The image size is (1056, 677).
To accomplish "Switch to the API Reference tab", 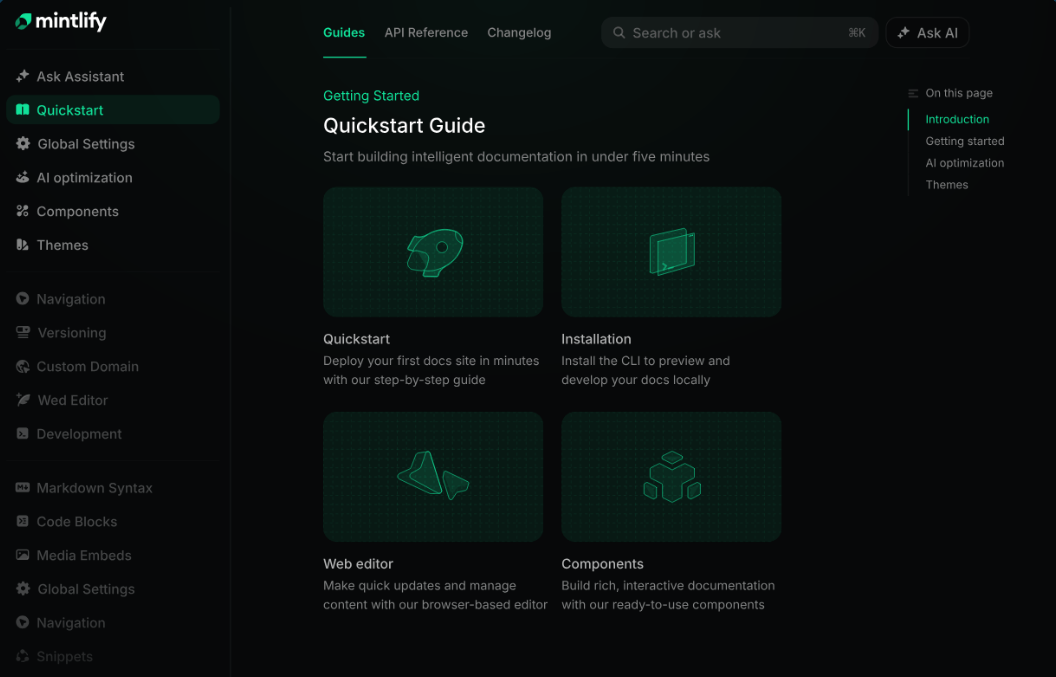I will coord(426,32).
